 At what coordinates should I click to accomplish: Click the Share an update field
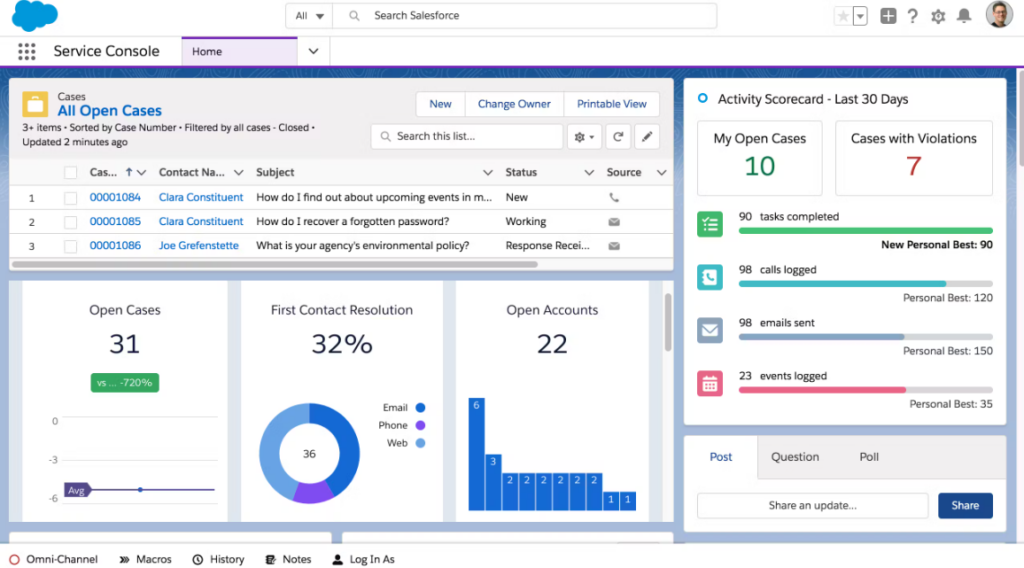pyautogui.click(x=812, y=505)
